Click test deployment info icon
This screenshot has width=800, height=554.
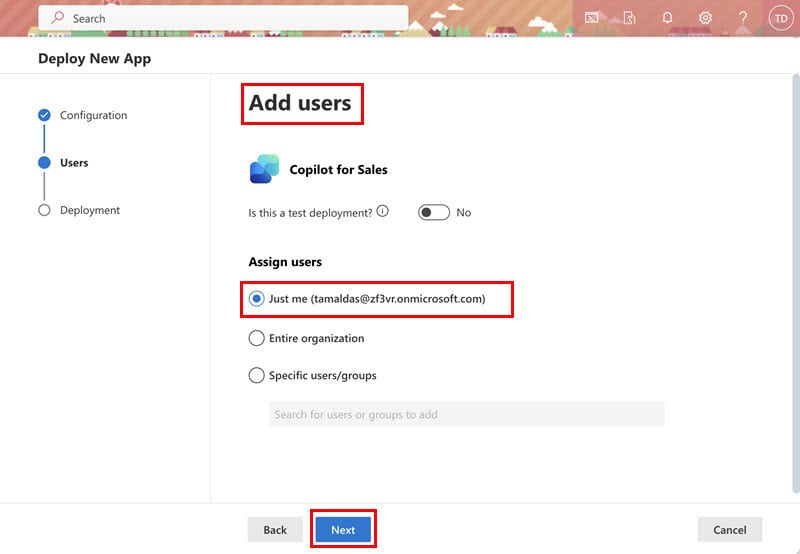point(383,211)
